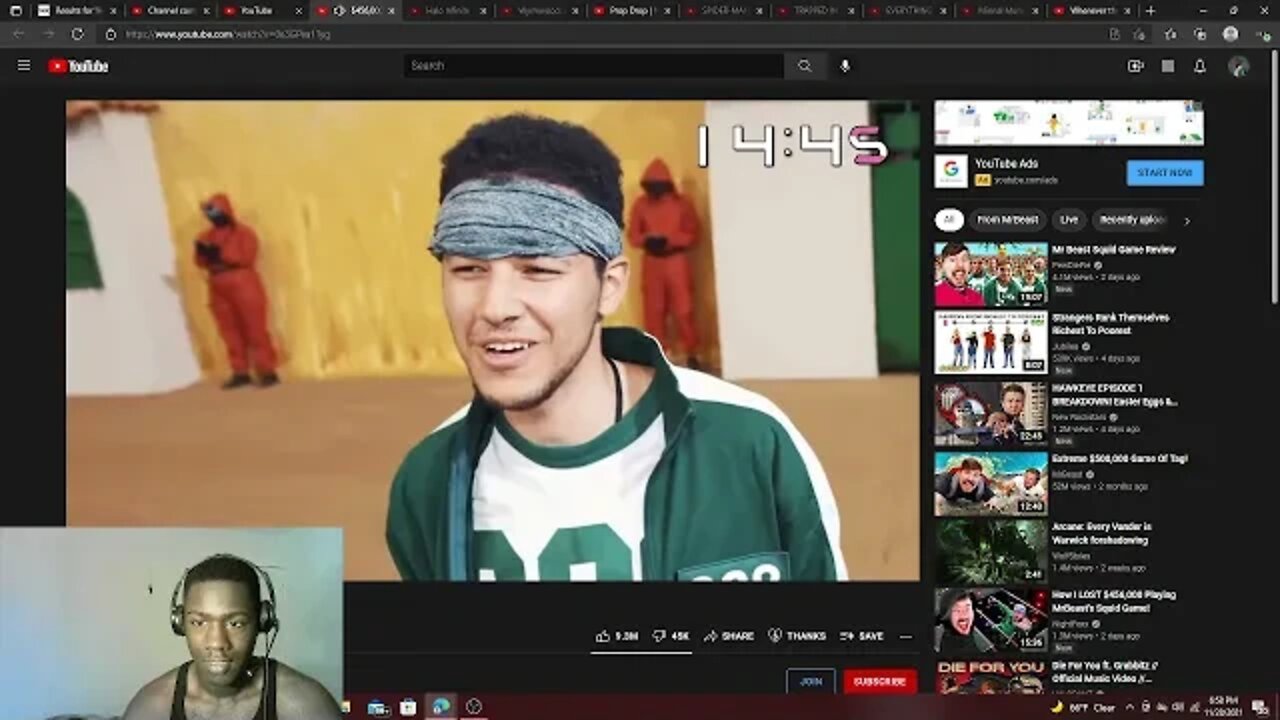Screen dimensions: 1280x720
Task: Open OBS Studio from the taskbar
Action: click(474, 707)
